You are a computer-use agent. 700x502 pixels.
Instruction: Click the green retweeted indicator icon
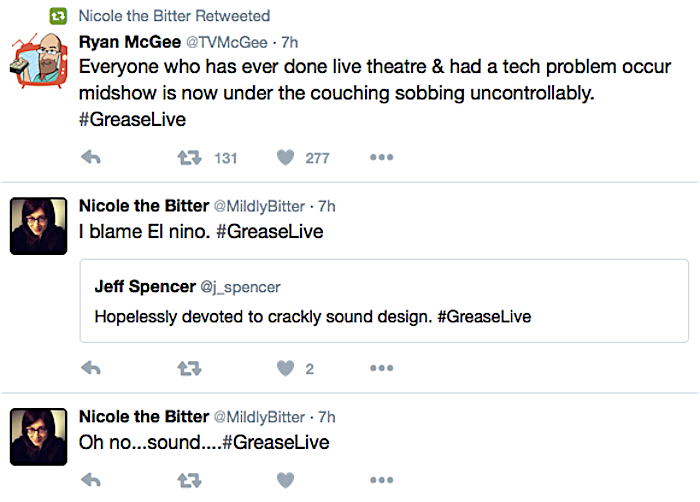point(58,16)
